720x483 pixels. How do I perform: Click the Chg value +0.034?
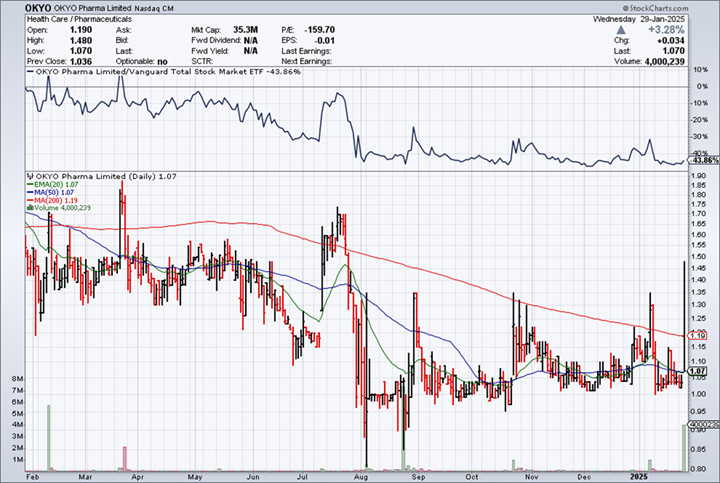coord(670,40)
